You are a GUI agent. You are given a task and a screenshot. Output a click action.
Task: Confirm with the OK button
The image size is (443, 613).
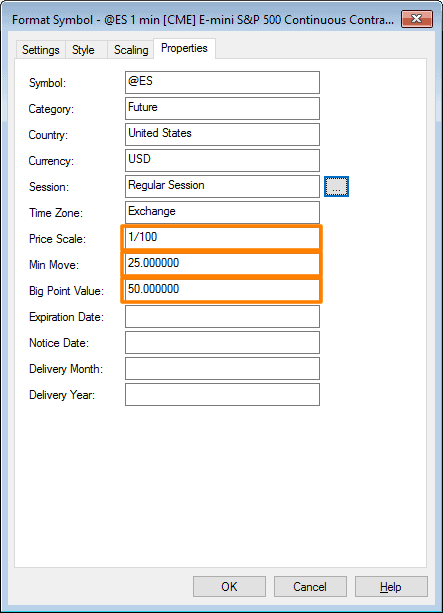point(229,586)
